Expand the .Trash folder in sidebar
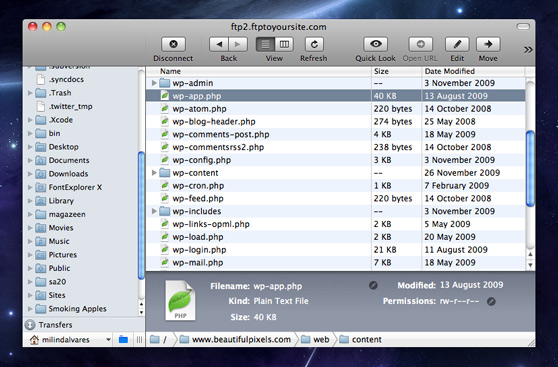Image resolution: width=558 pixels, height=367 pixels. tap(30, 93)
